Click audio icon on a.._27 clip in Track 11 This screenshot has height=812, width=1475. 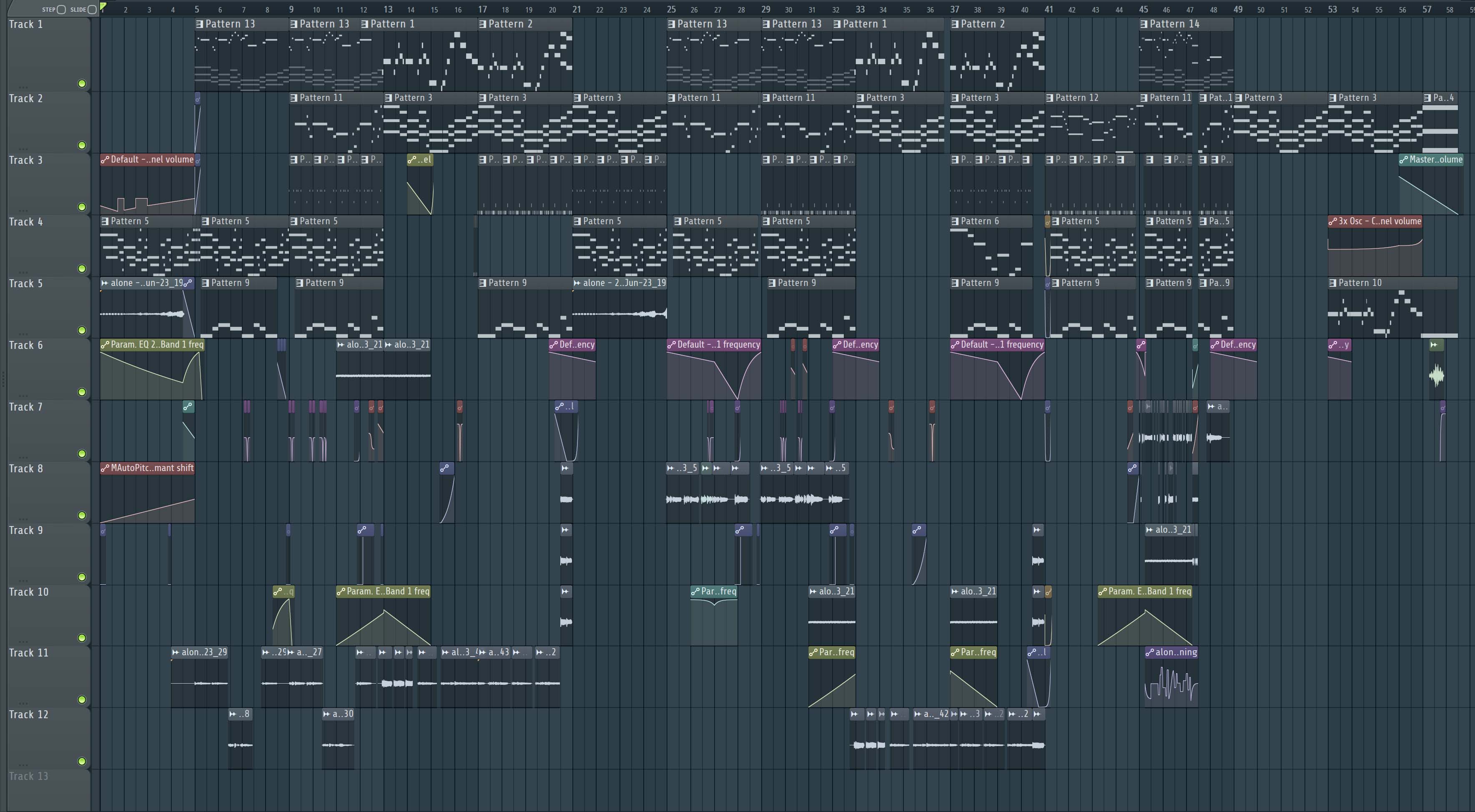291,652
